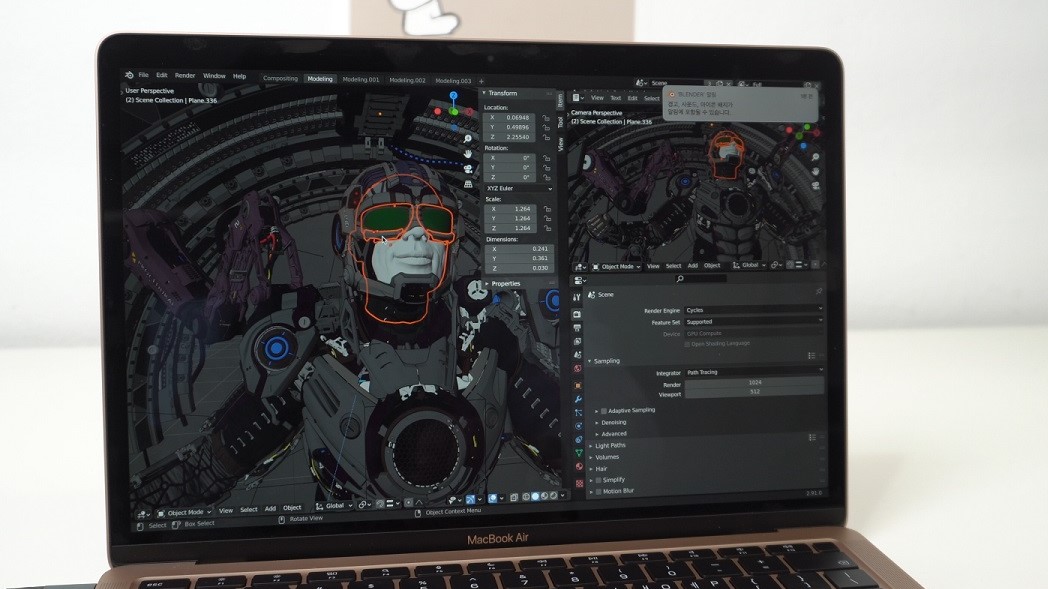Open the Render menu
Image resolution: width=1048 pixels, height=589 pixels.
tap(185, 76)
